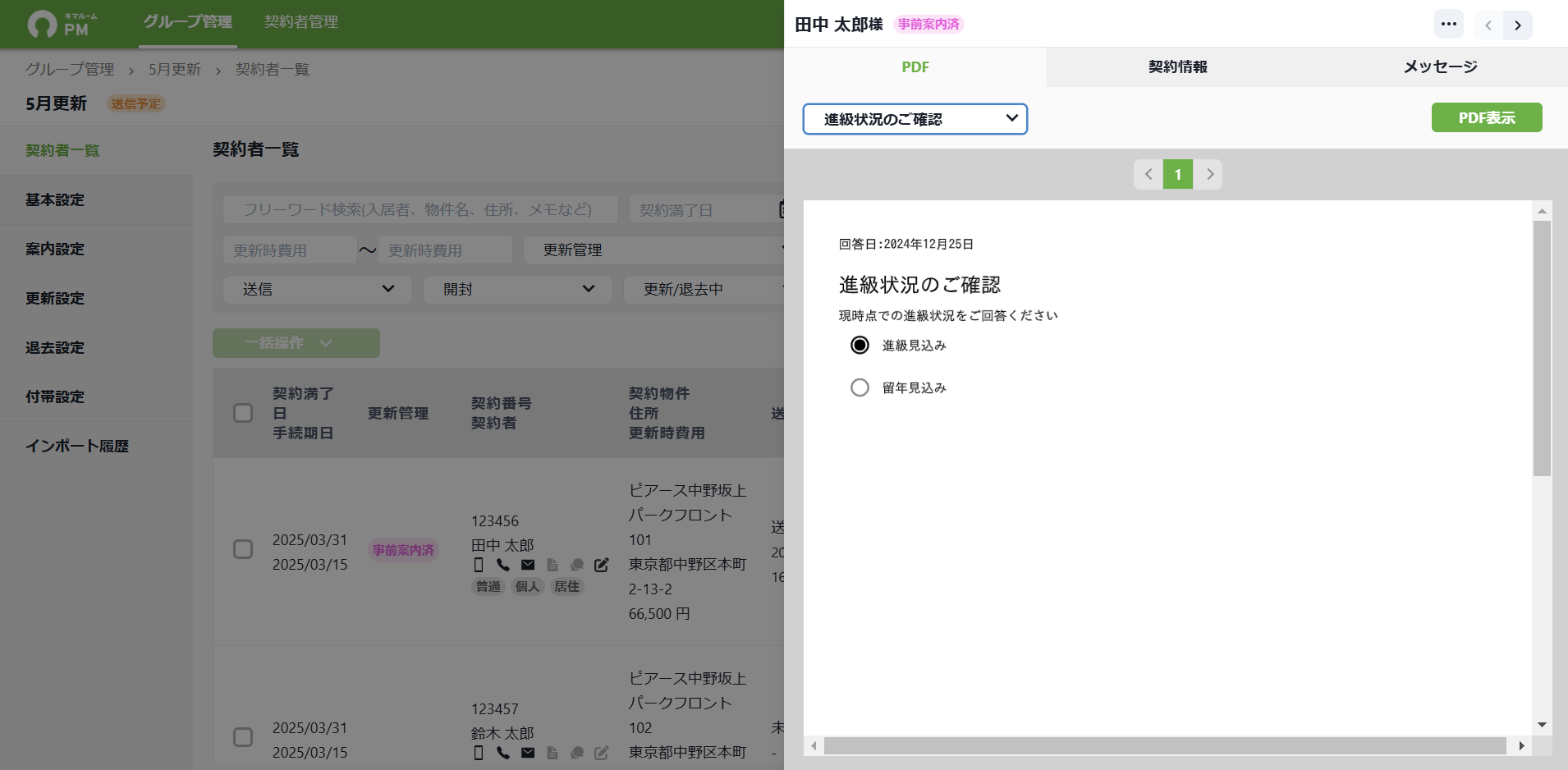
Task: Check the row checkbox for 鈴木 太郎
Action: (x=243, y=737)
